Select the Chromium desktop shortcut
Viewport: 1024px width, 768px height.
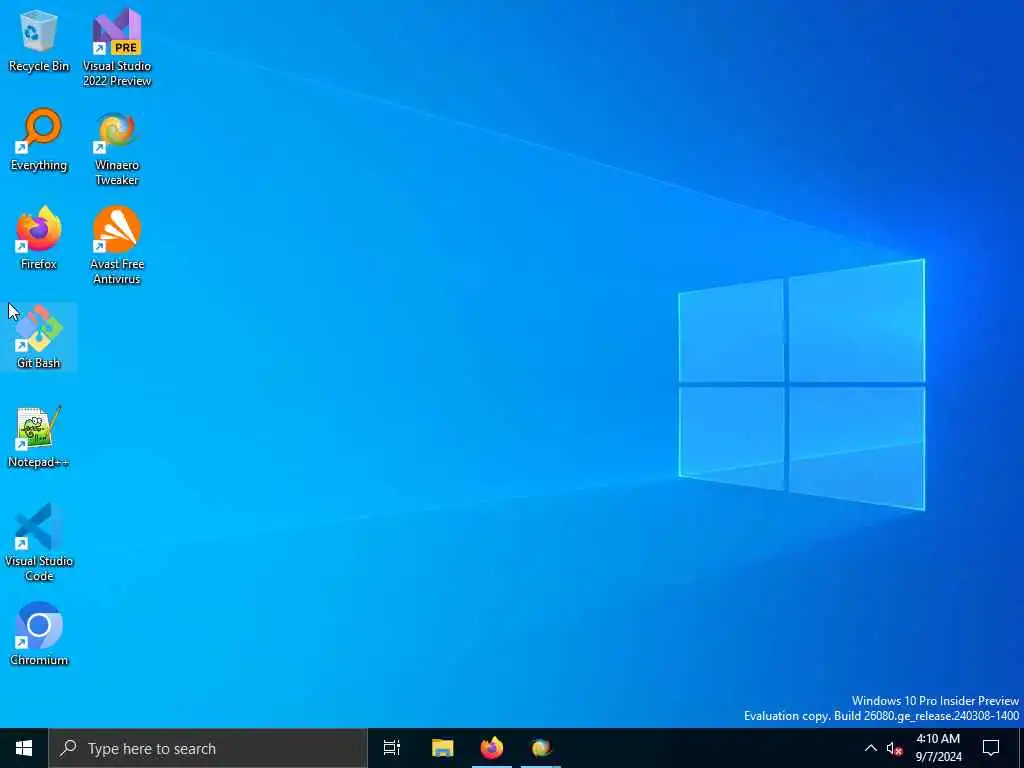click(x=39, y=634)
